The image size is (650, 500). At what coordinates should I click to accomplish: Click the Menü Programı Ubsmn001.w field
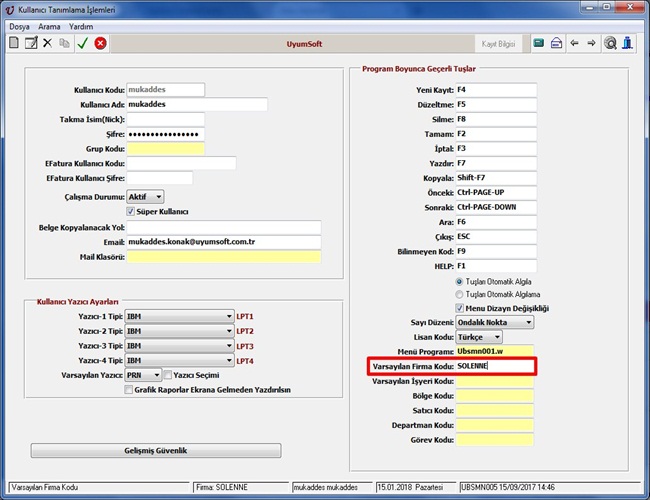[495, 351]
